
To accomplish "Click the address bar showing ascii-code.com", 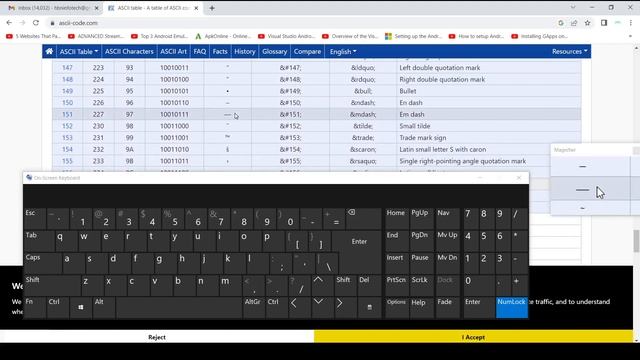I will (78, 23).
